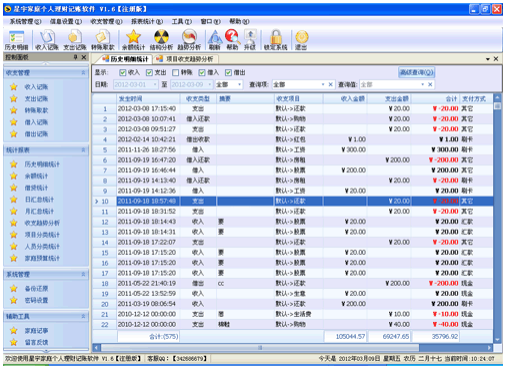Open the 系统管理 menu

25,22
